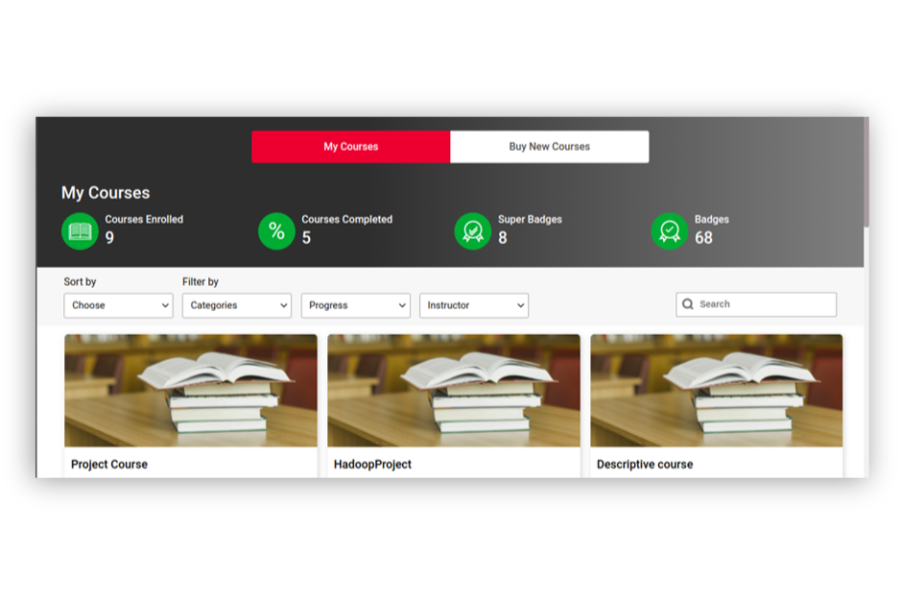Open the Descriptive course thumbnail

[716, 390]
